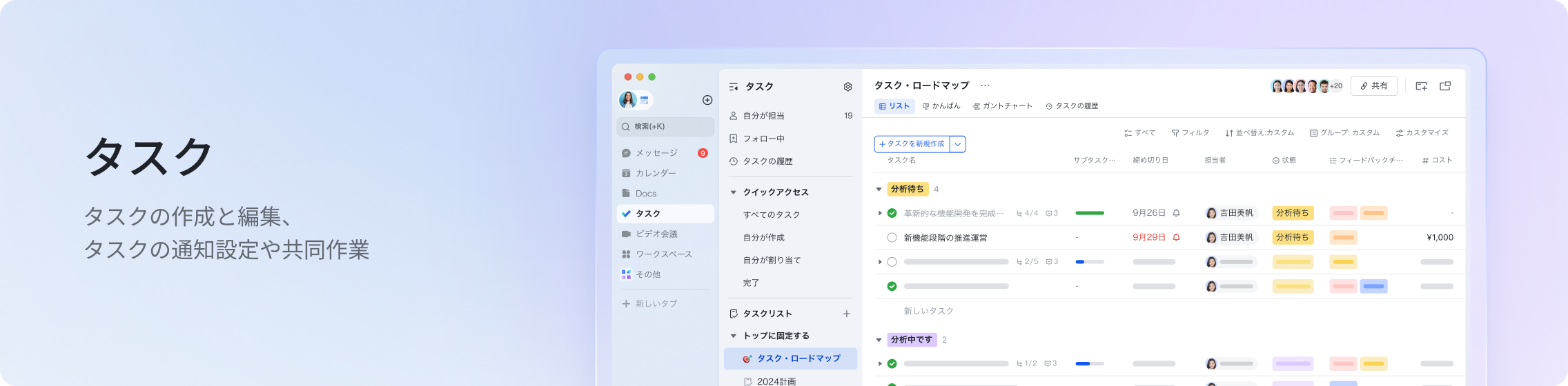Viewport: 1568px width, 386px height.
Task: Add a new task list with plus
Action: [847, 314]
